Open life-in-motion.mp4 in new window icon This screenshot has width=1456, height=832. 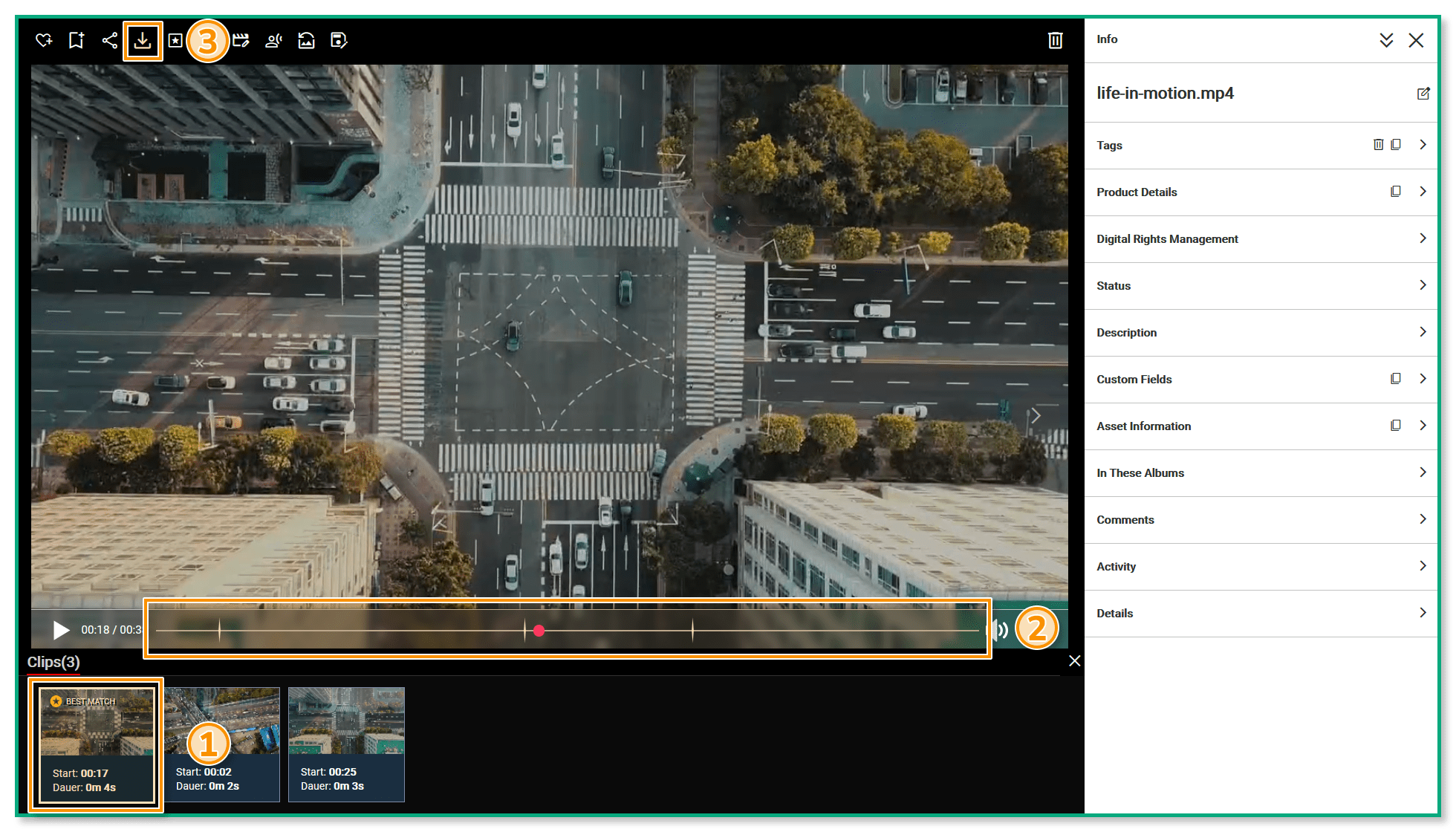click(x=1423, y=94)
